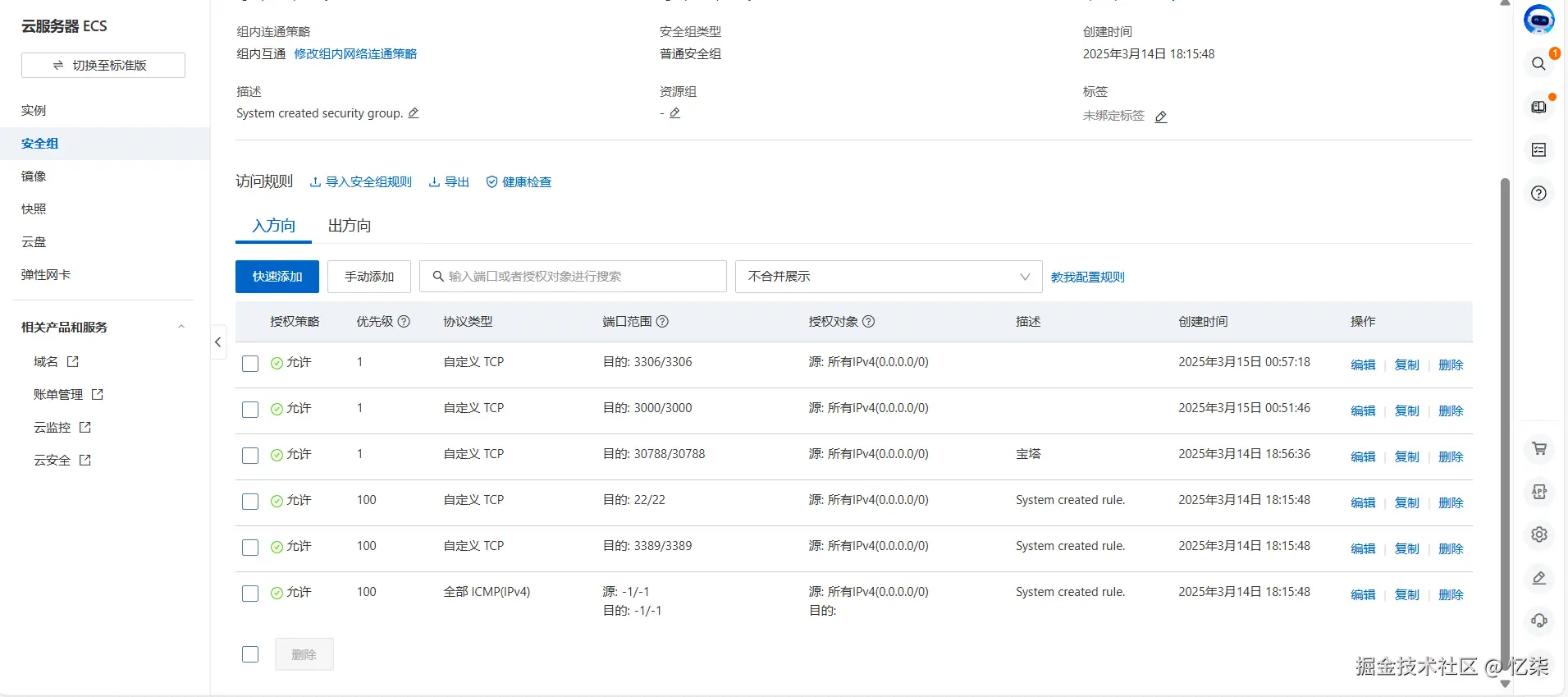Click the 导出 link
Viewport: 1568px width, 697px height.
[449, 182]
